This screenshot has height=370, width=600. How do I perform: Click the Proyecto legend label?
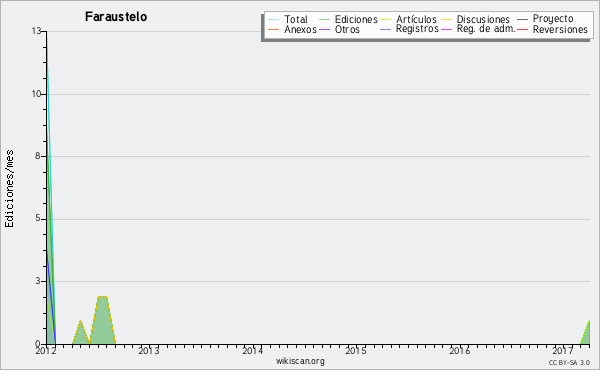coord(553,19)
